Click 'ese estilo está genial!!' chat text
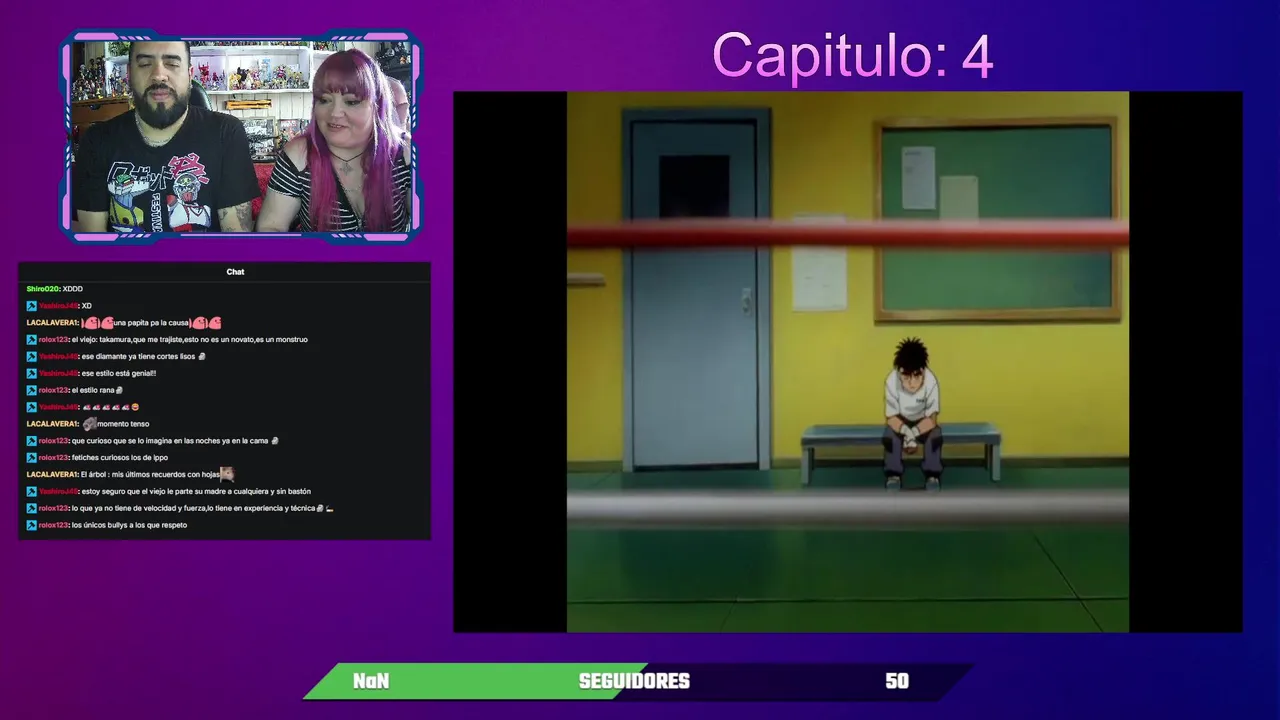This screenshot has height=720, width=1280. (119, 373)
